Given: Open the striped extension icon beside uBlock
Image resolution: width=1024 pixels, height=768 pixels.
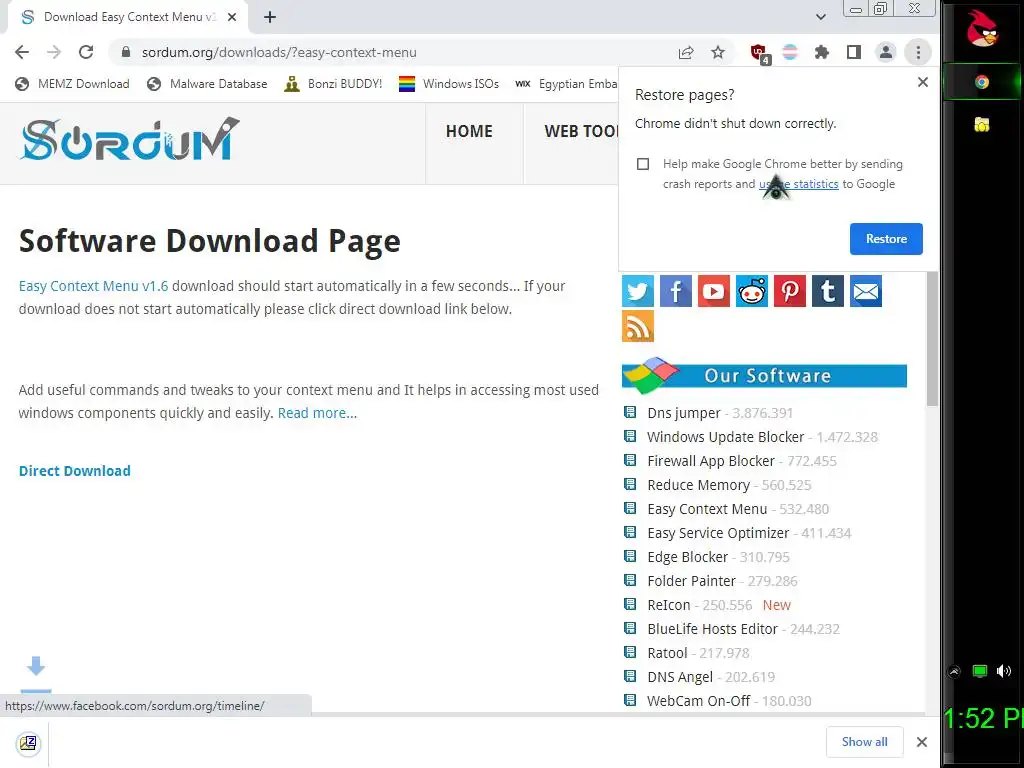Looking at the screenshot, I should [x=790, y=52].
